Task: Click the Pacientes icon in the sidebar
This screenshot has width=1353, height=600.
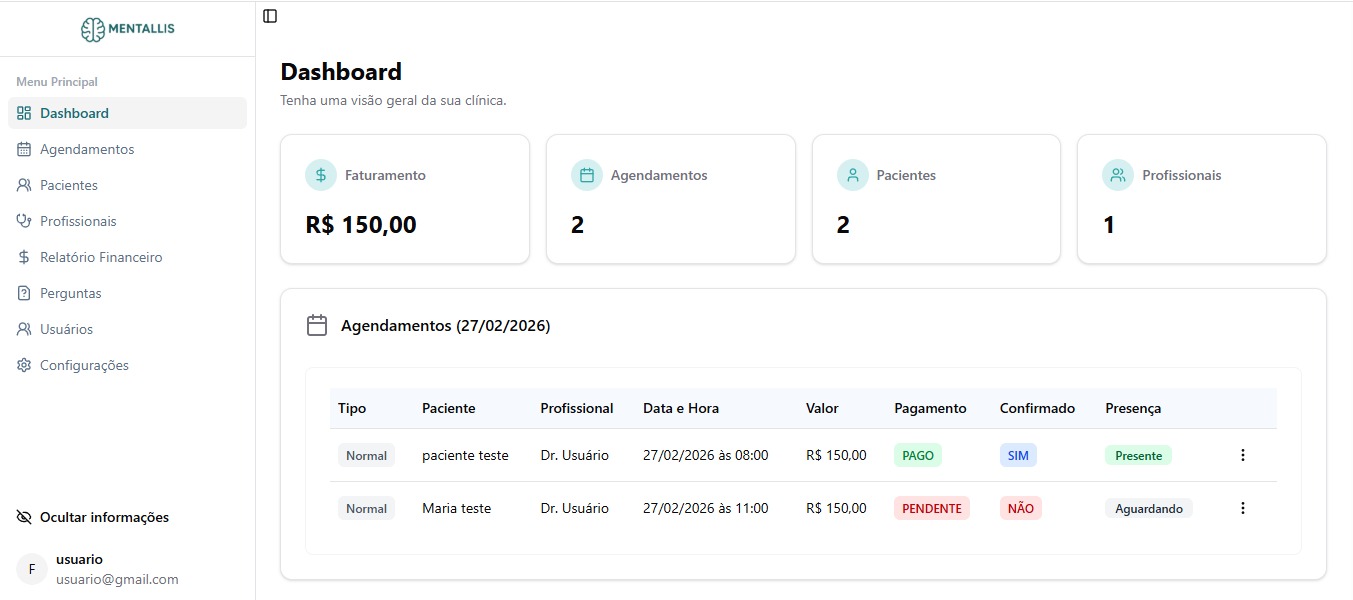Action: pos(22,184)
